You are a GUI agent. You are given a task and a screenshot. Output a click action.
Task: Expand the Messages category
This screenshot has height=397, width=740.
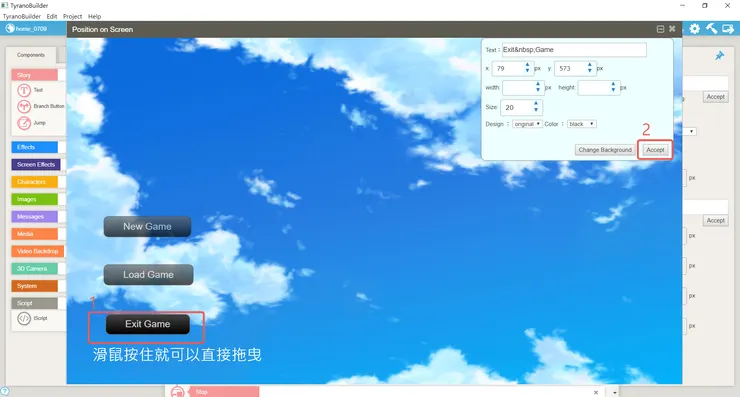click(x=34, y=217)
